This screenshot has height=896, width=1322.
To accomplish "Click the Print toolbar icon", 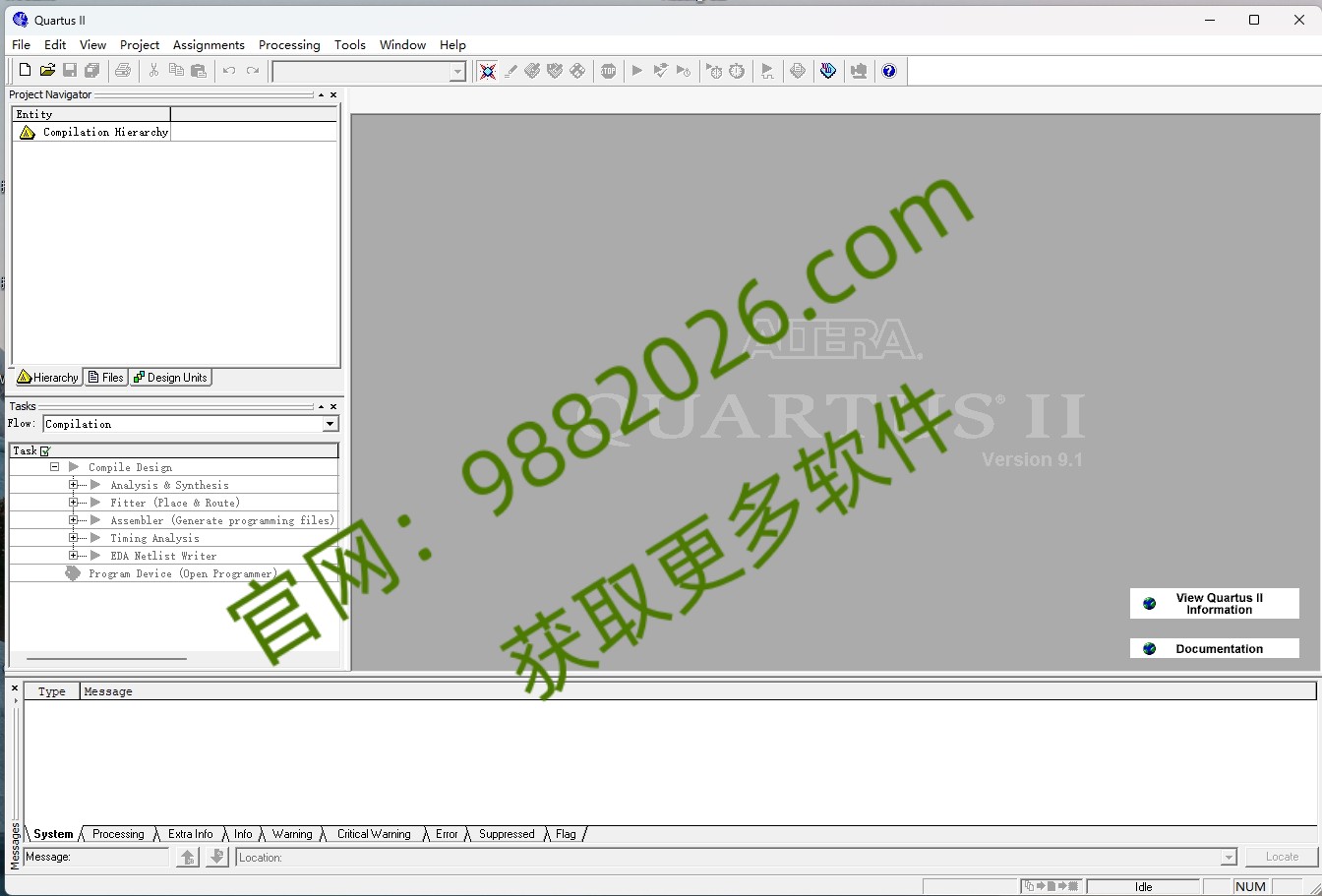I will [x=123, y=71].
